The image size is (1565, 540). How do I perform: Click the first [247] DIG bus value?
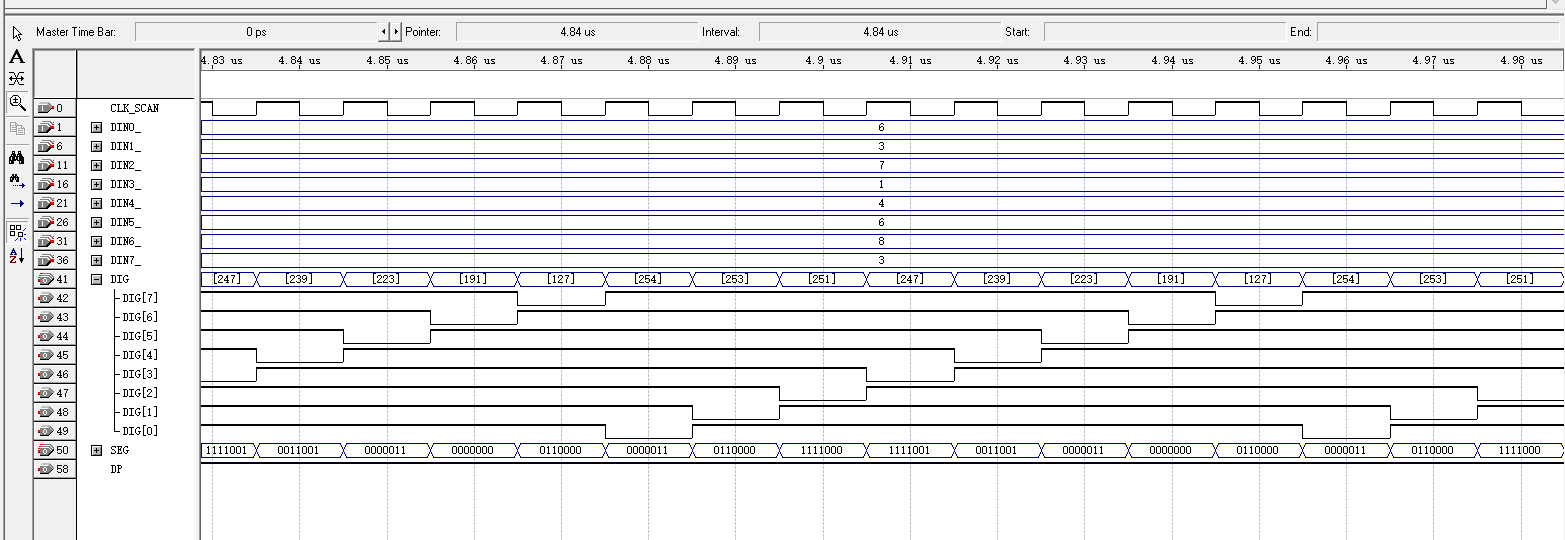click(x=228, y=279)
